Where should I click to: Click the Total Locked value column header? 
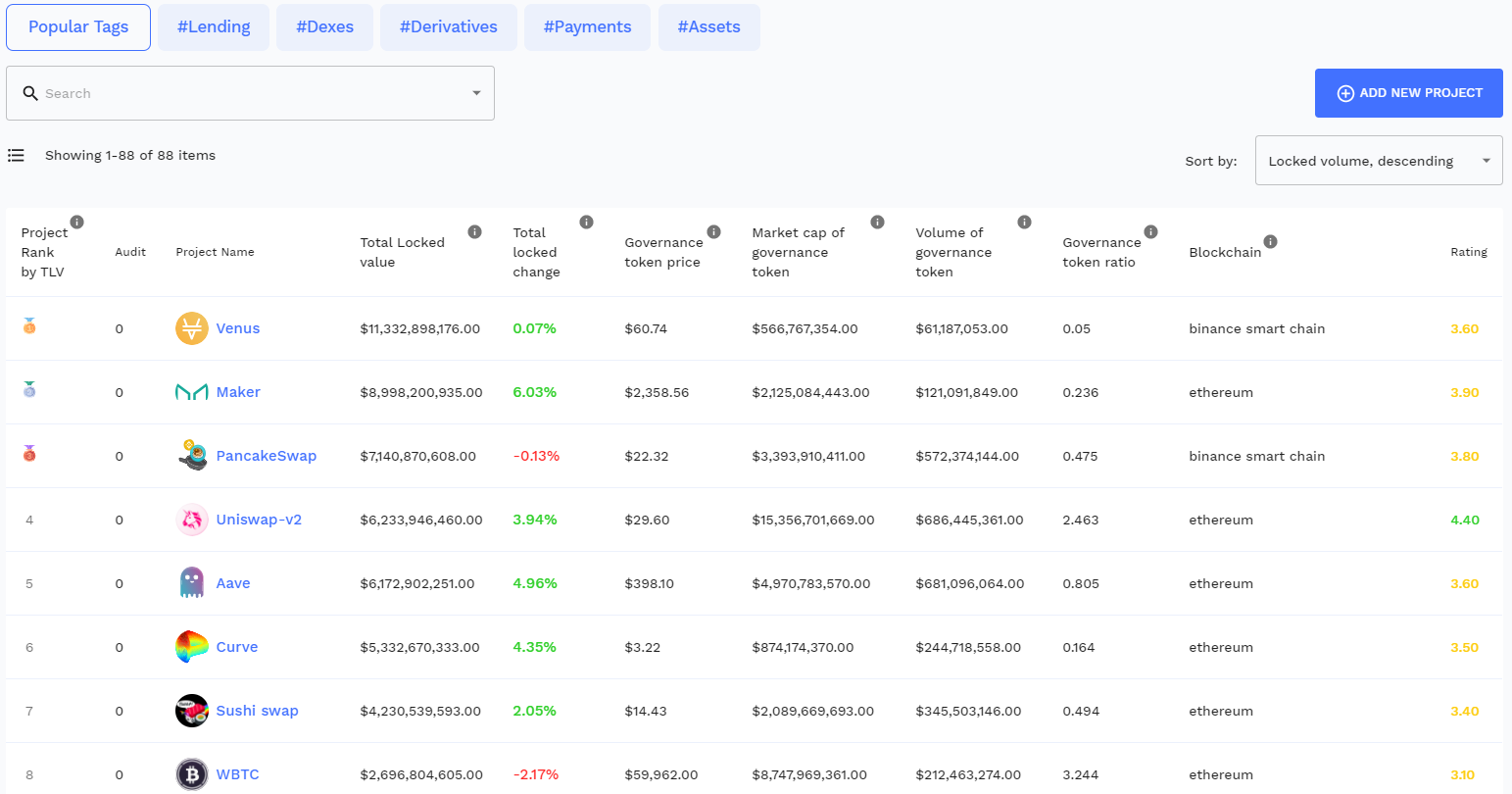click(x=403, y=252)
